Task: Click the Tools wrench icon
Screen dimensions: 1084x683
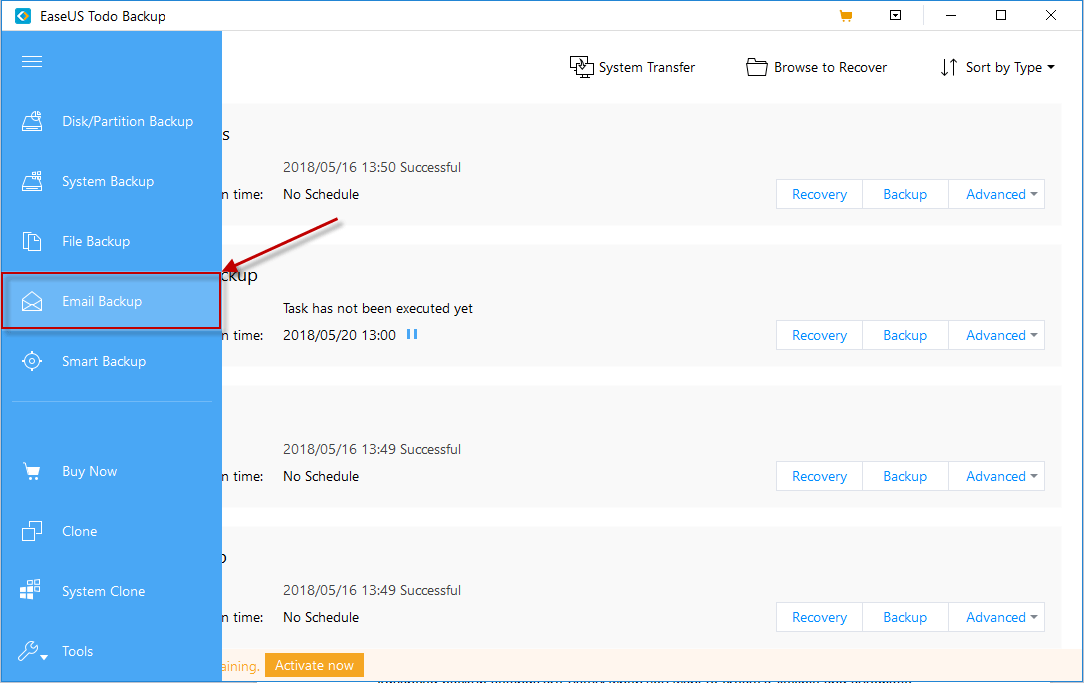Action: [30, 651]
